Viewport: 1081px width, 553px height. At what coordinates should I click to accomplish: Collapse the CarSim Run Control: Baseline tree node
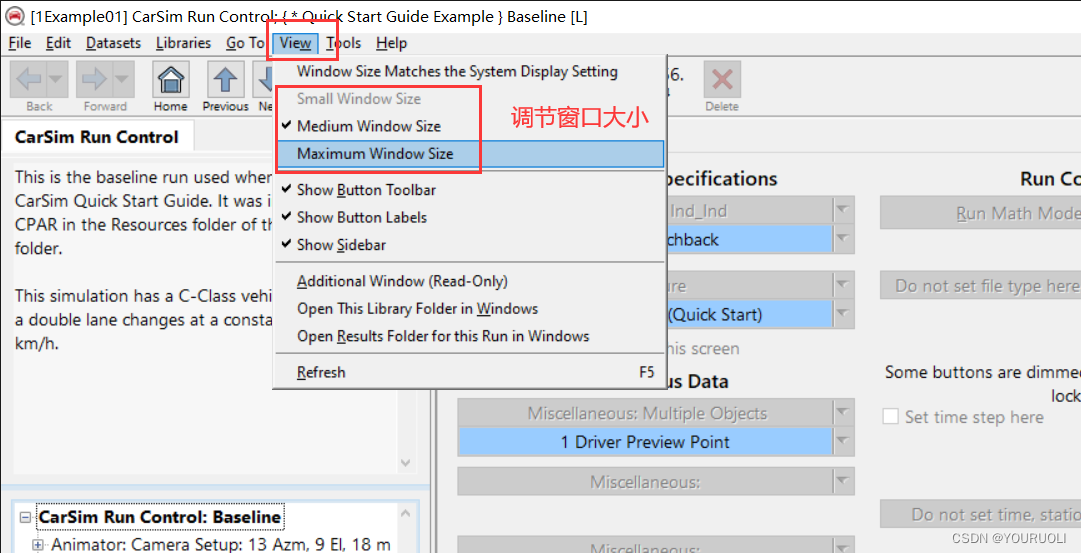tap(26, 517)
